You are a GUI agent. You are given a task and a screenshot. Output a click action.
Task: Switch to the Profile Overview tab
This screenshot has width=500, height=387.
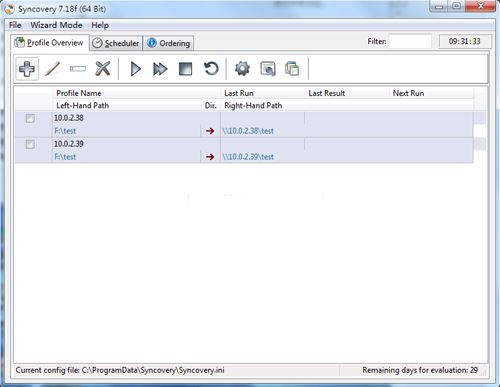coord(50,43)
